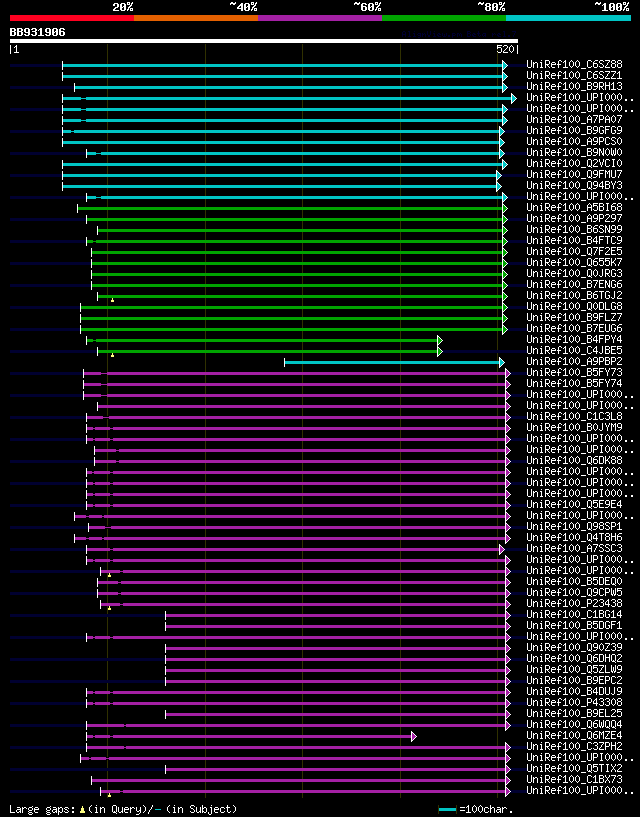Click UniRef100_B7EUG6 label

(574, 328)
